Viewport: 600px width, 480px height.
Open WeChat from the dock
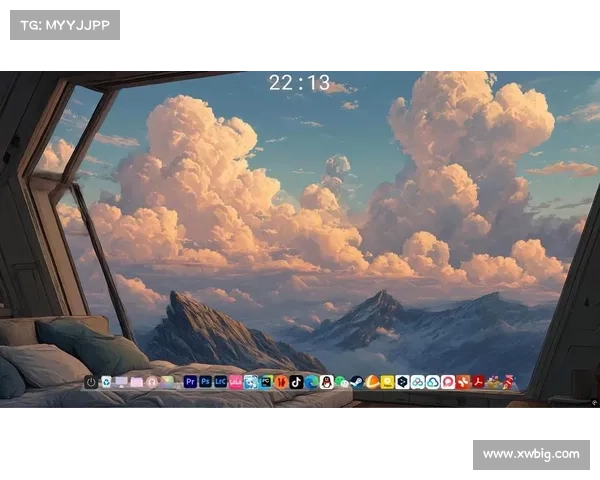click(x=341, y=381)
